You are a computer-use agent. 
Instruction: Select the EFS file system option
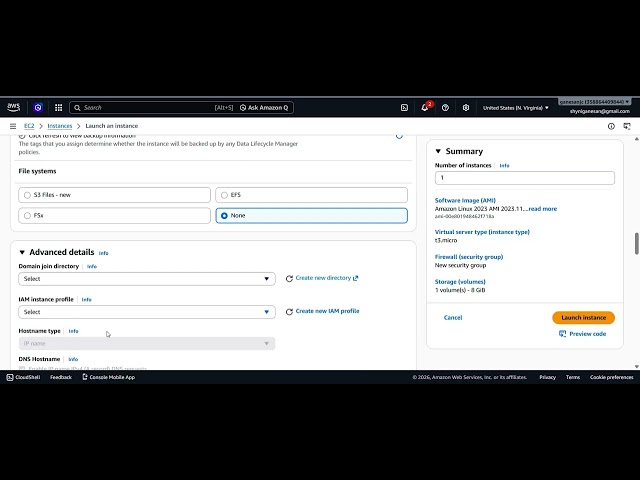(x=311, y=195)
